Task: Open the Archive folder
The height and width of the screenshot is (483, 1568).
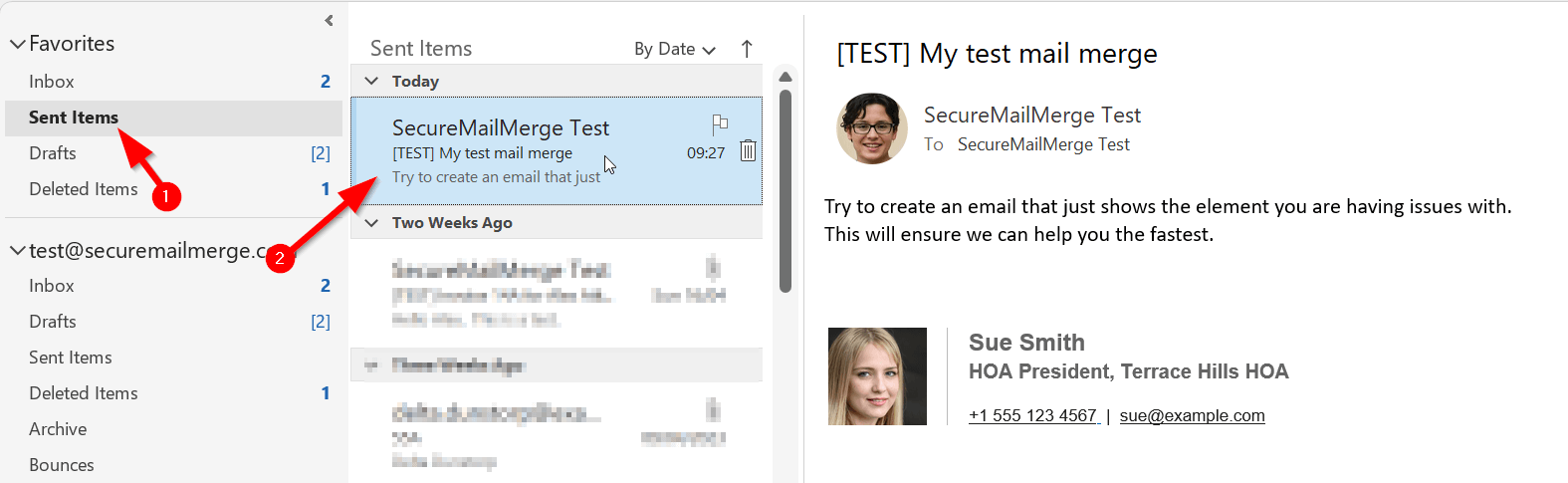Action: pyautogui.click(x=58, y=429)
